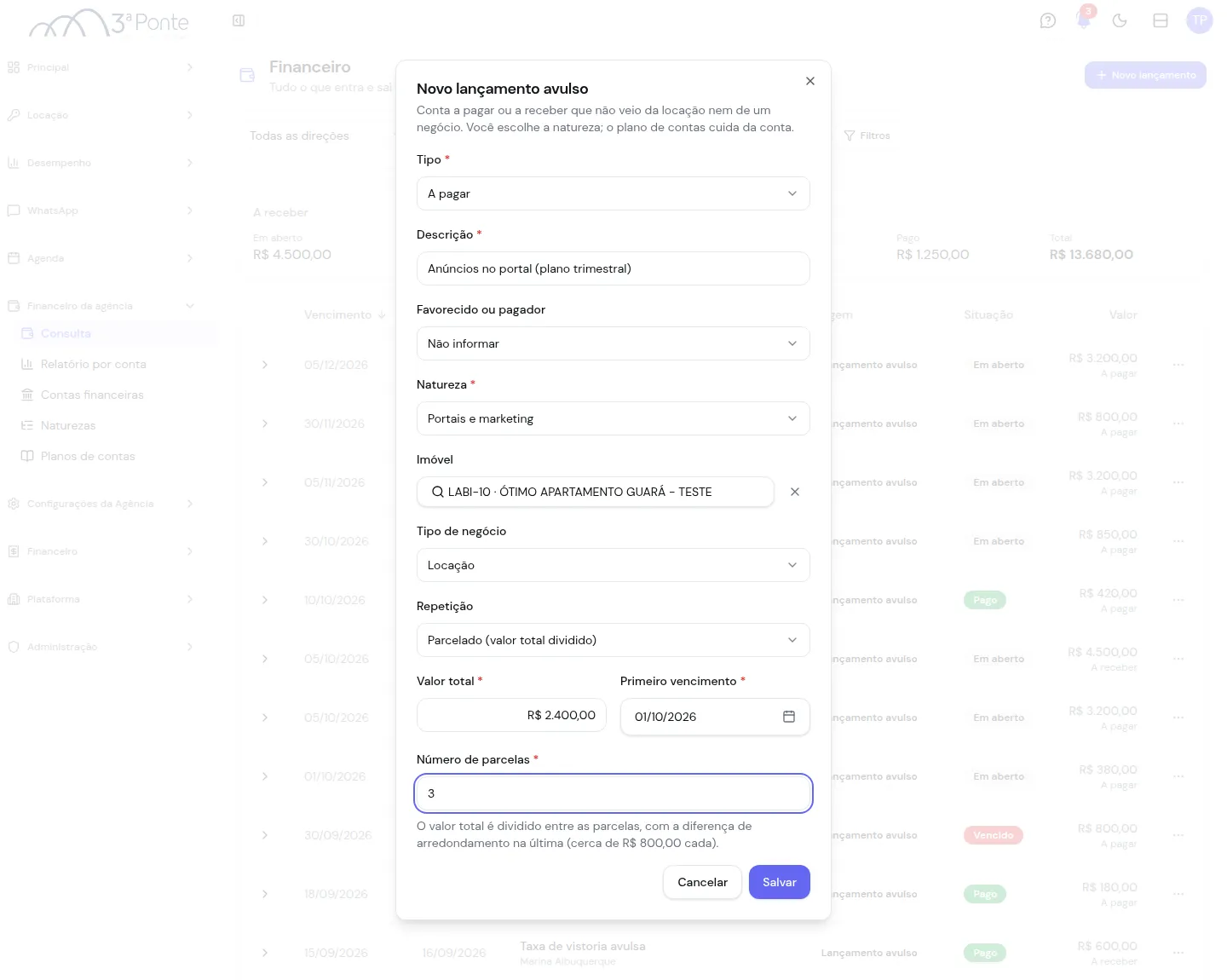The image size is (1227, 980).
Task: Open the Filtros filter button
Action: click(x=867, y=135)
